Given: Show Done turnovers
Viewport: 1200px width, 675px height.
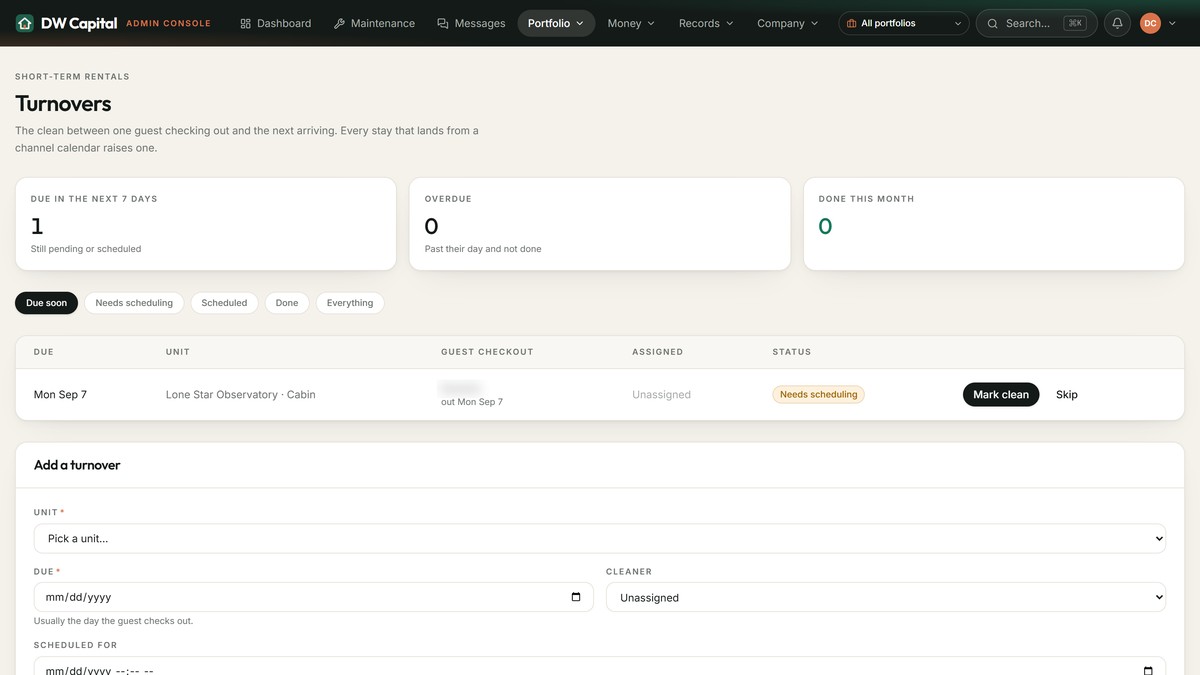Looking at the screenshot, I should coord(287,303).
